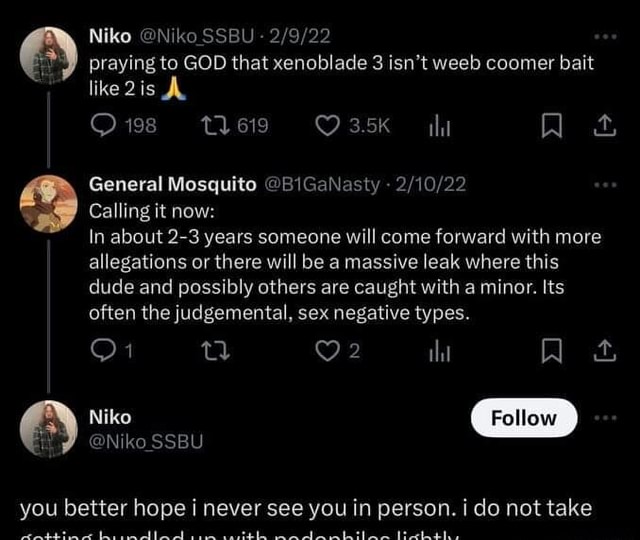
Task: Follow Niko's account
Action: pos(523,418)
